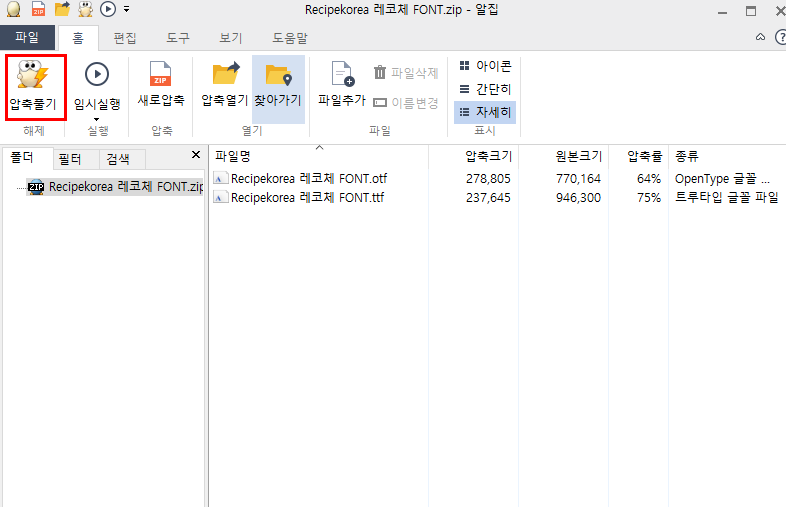The image size is (786, 507).
Task: Close the folder side panel
Action: click(x=196, y=154)
